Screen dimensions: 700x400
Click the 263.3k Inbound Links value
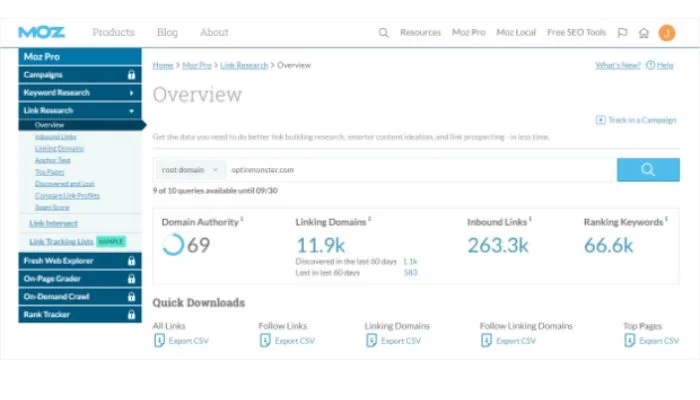pyautogui.click(x=498, y=245)
